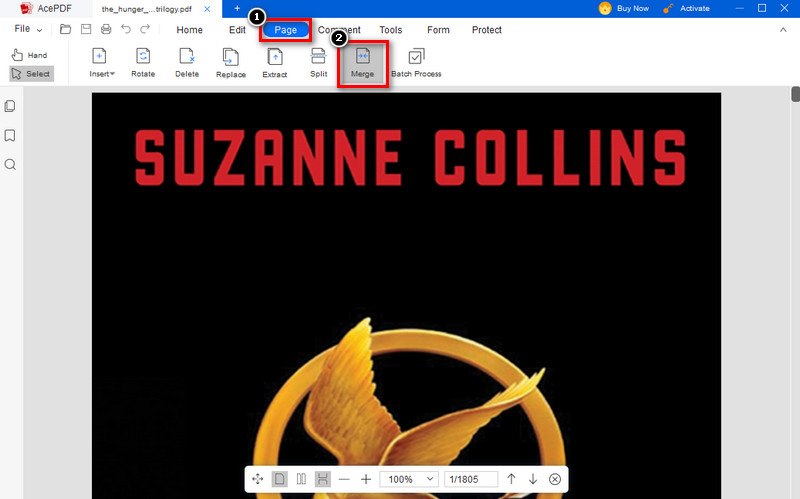Open the bookmarks sidebar panel
This screenshot has width=800, height=499.
click(10, 135)
